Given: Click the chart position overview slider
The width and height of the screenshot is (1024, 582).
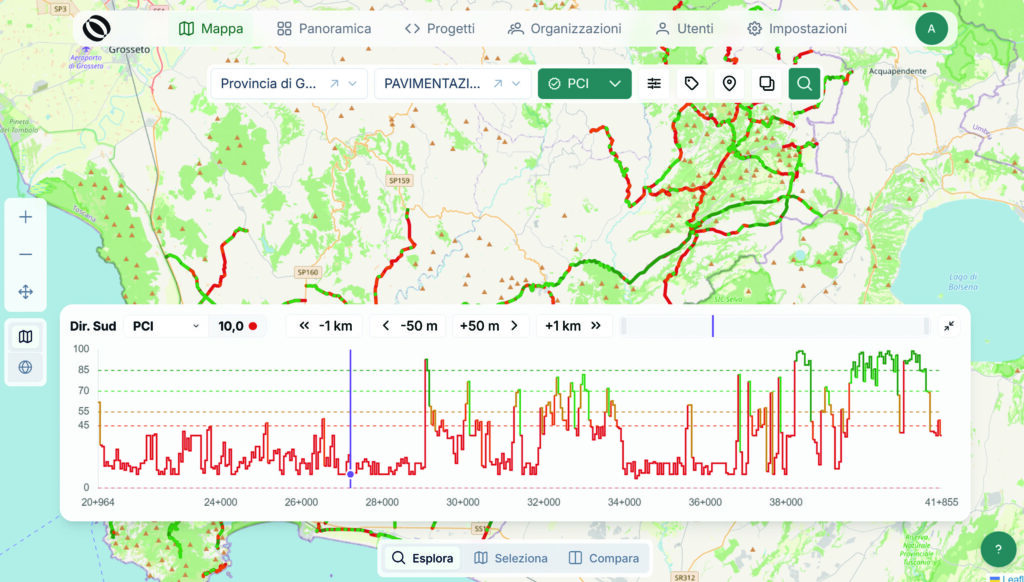Looking at the screenshot, I should (775, 326).
